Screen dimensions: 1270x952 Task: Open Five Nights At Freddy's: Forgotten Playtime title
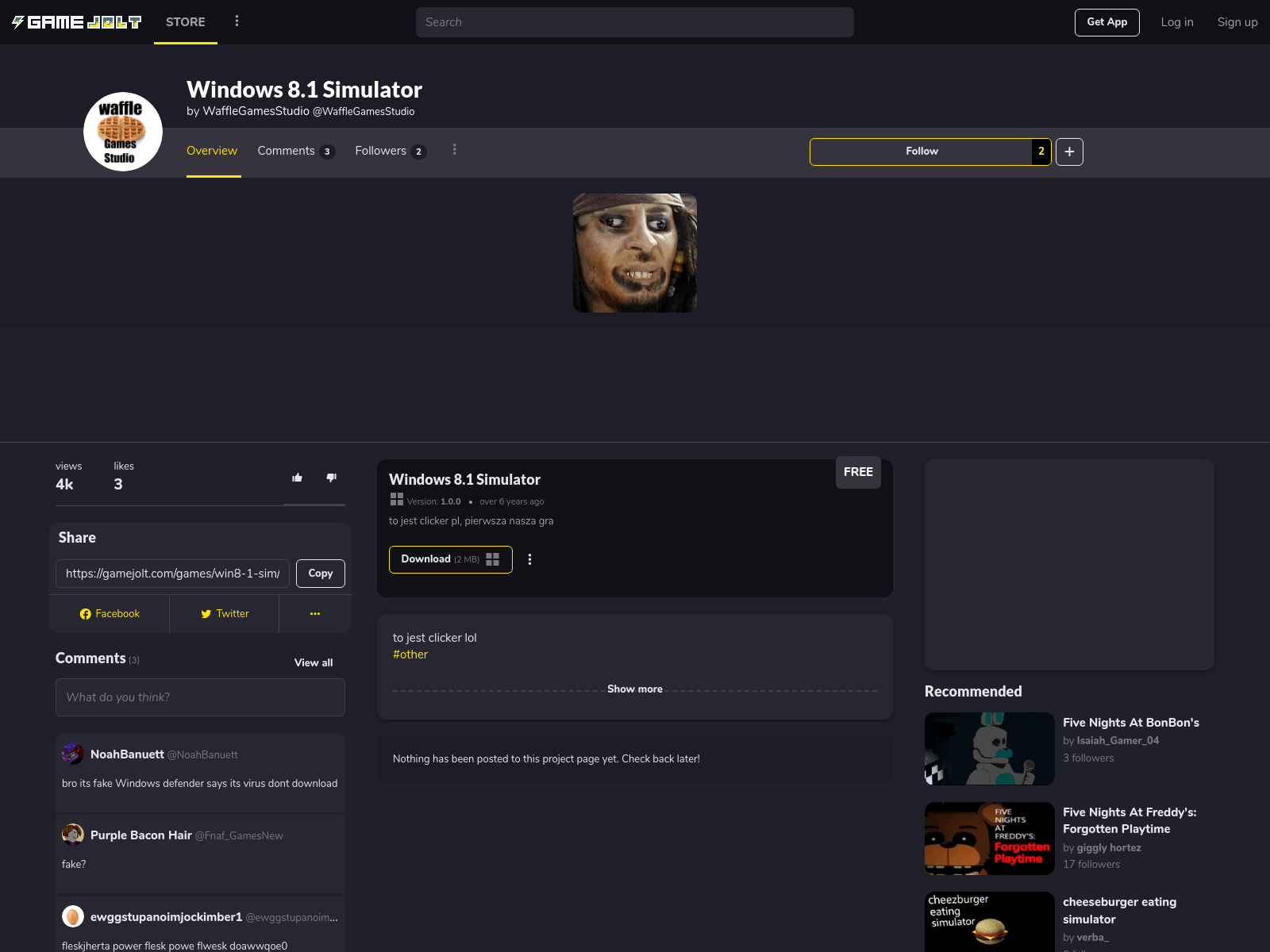coord(1130,820)
